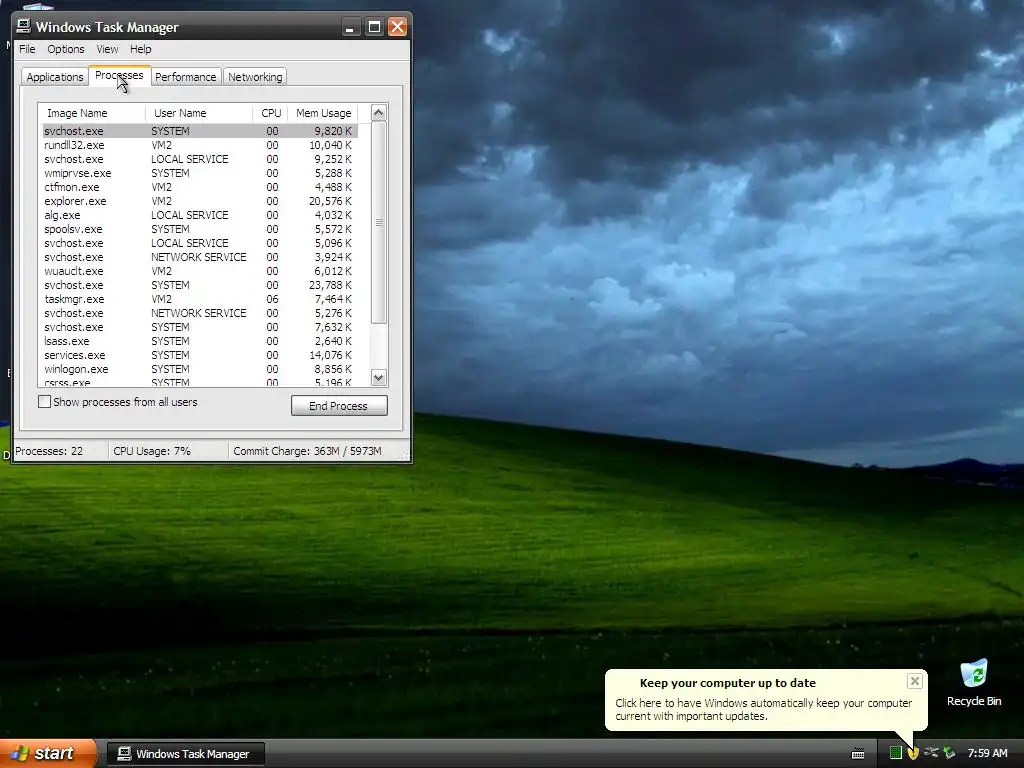Click the End Process button
This screenshot has width=1024, height=768.
coord(339,406)
